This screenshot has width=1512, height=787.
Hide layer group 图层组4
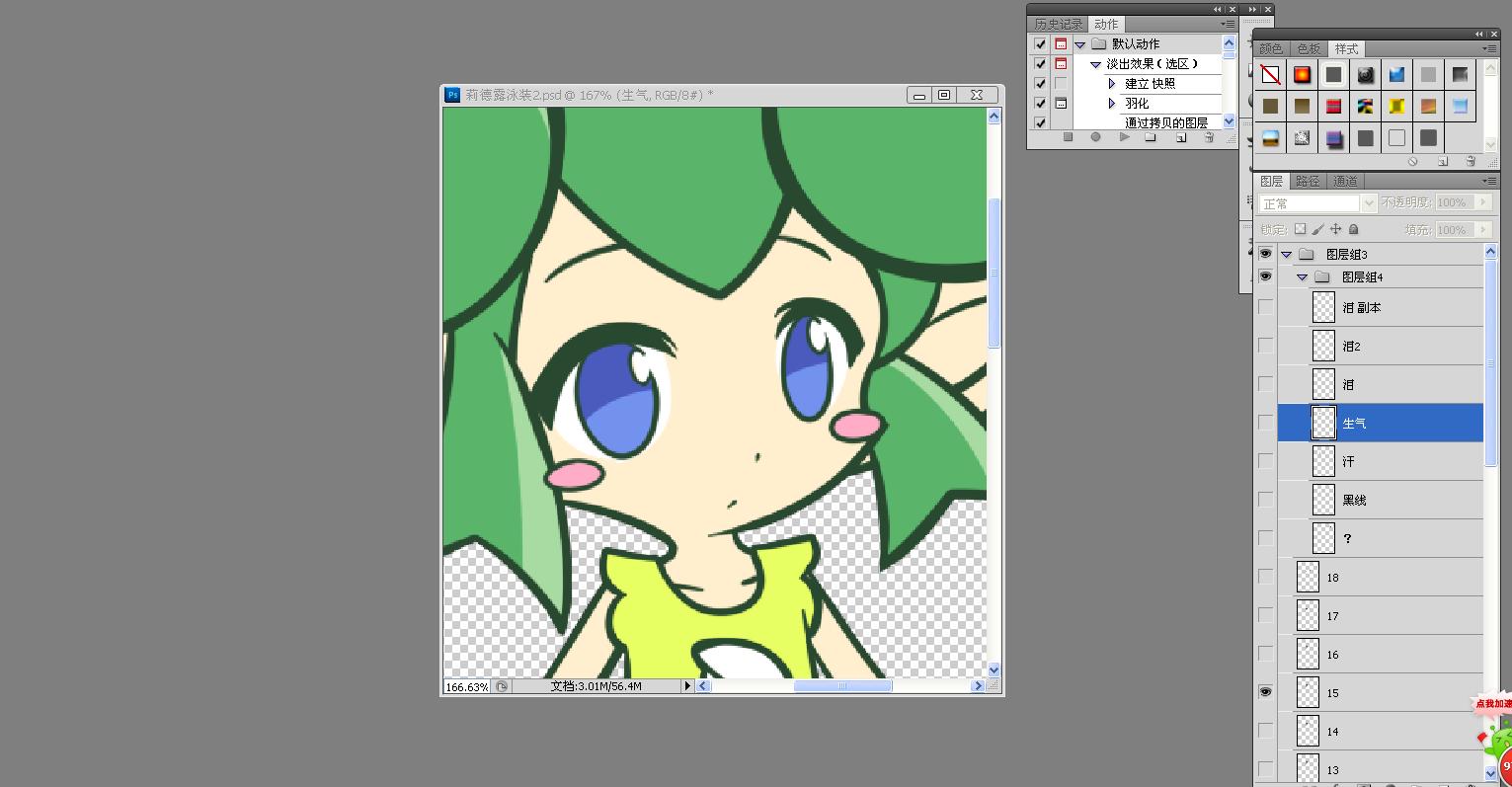point(1265,276)
